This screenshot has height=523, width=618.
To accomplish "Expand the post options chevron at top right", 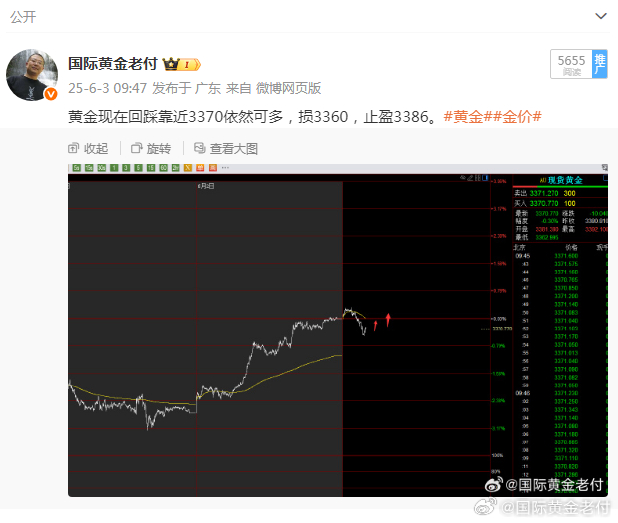I will 600,16.
